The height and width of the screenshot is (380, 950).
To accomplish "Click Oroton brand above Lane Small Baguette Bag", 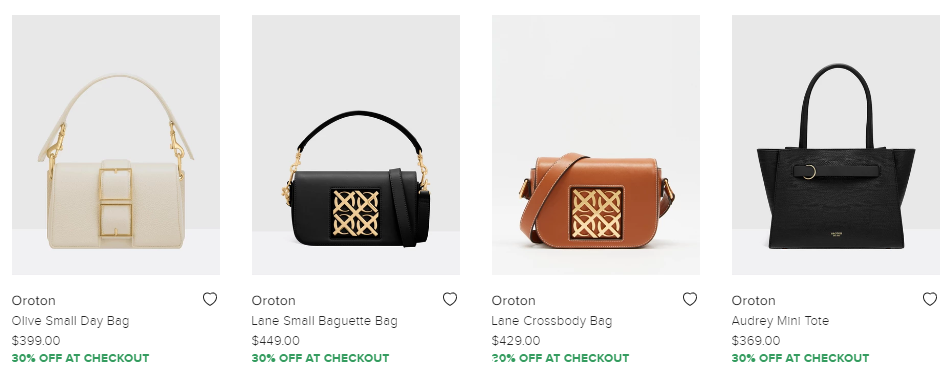I will click(x=273, y=301).
